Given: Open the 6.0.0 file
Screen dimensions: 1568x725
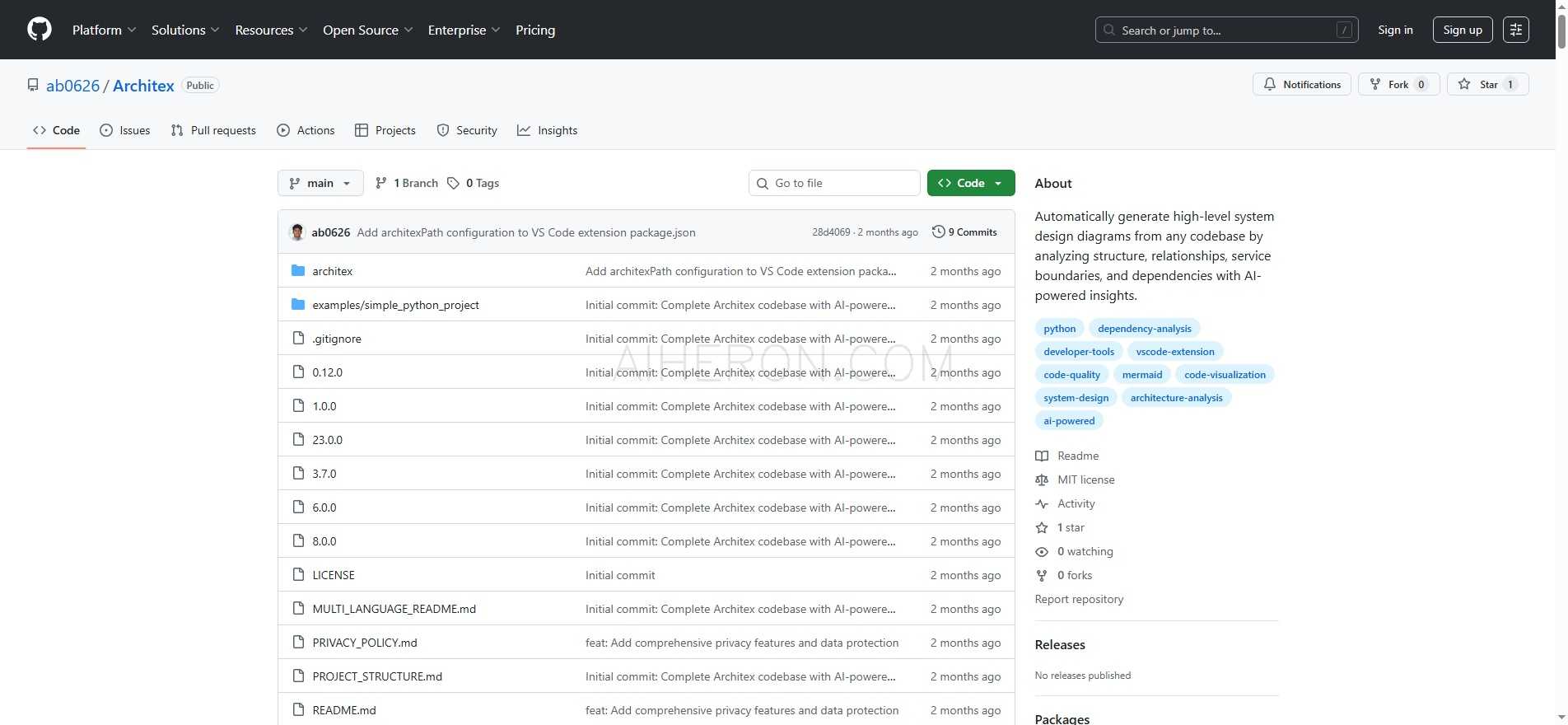Looking at the screenshot, I should (324, 507).
